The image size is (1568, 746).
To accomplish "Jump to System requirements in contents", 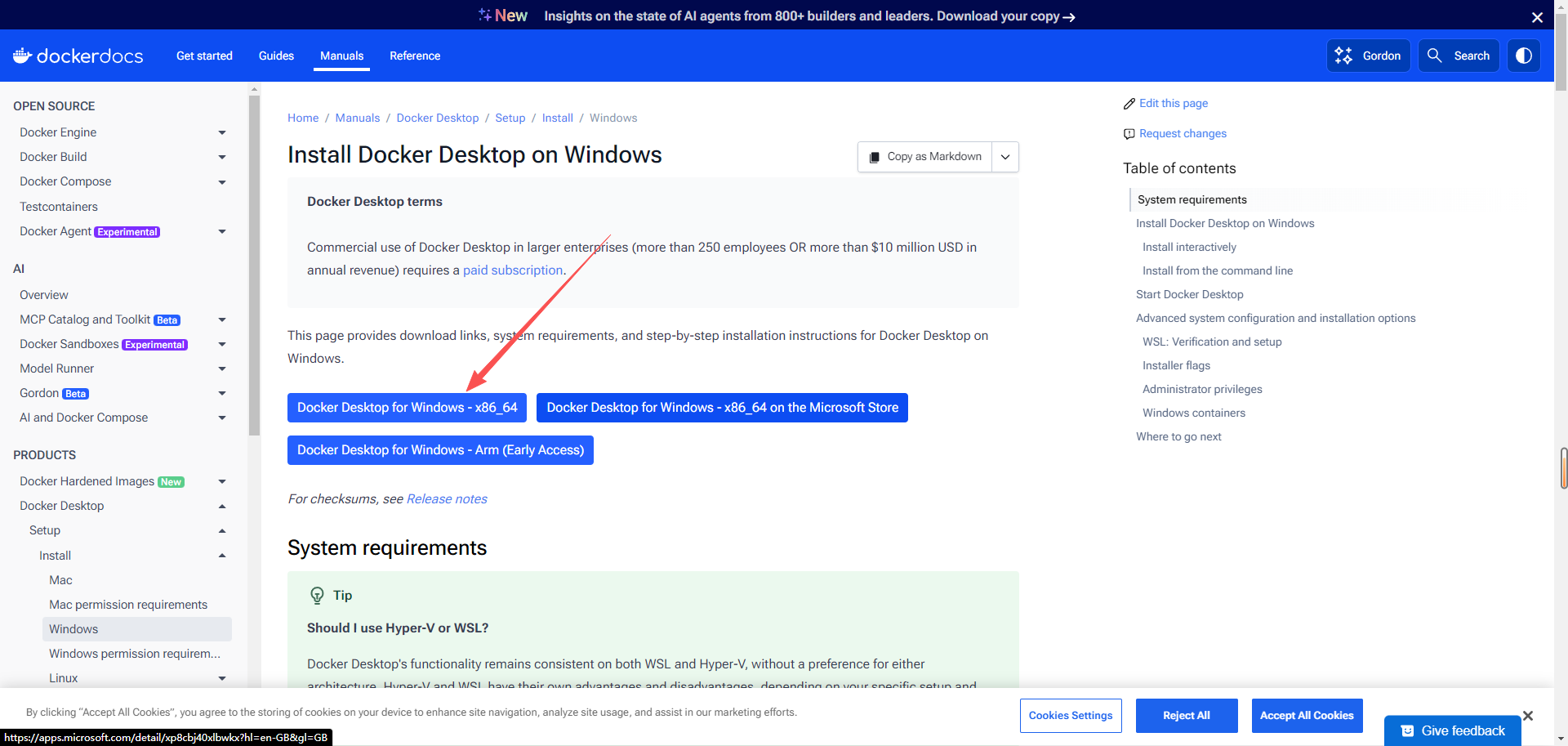I will pos(1192,199).
